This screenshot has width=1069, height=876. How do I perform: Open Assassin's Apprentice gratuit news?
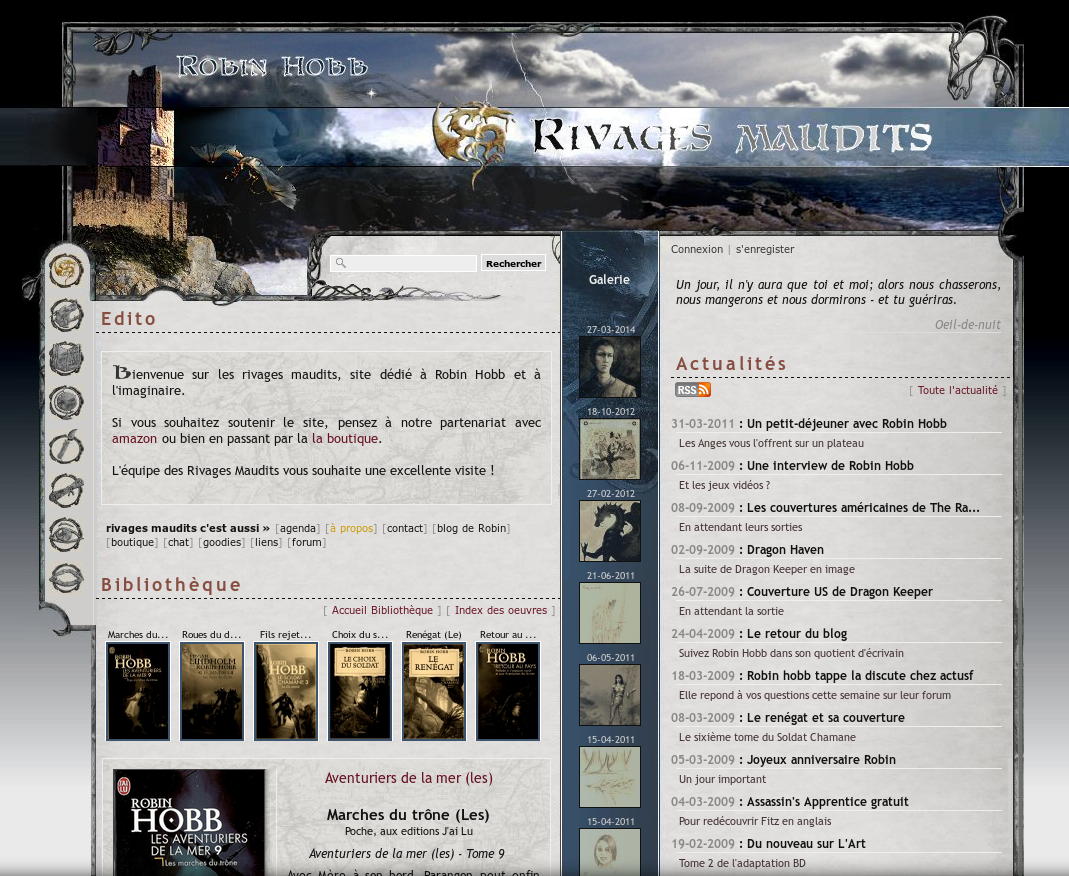coord(828,802)
